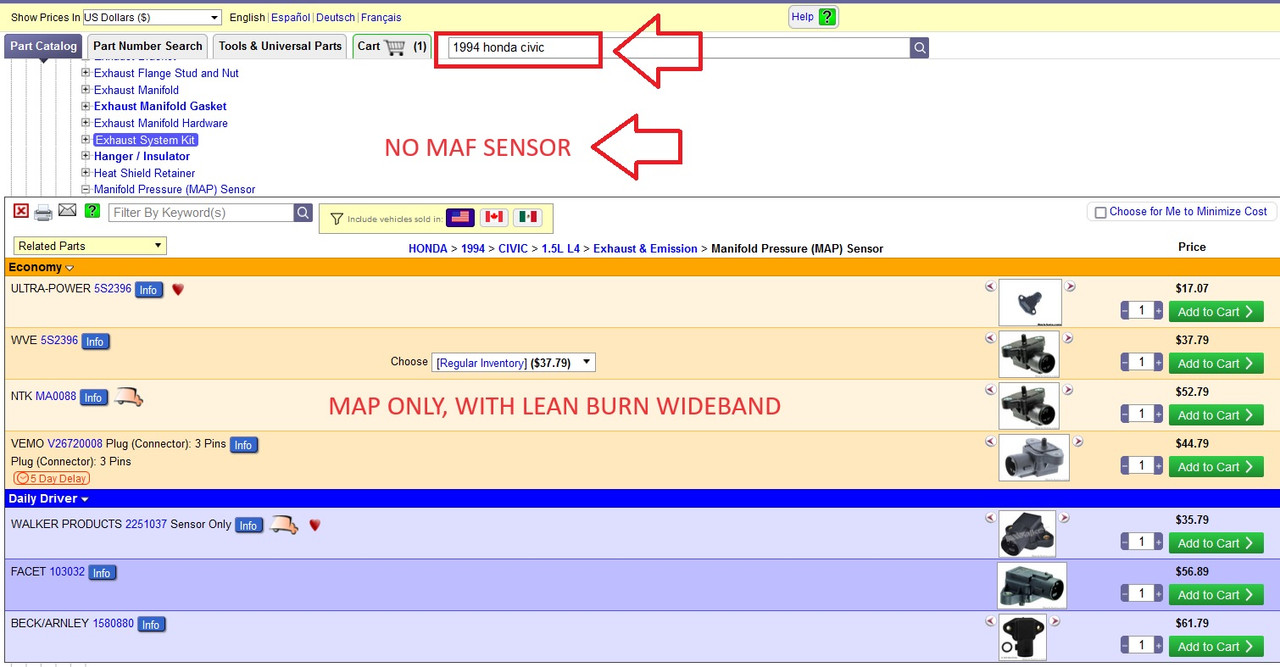Screen dimensions: 1280x667
Task: Click the heart icon next to WALKER PRODUCTS
Action: click(314, 525)
